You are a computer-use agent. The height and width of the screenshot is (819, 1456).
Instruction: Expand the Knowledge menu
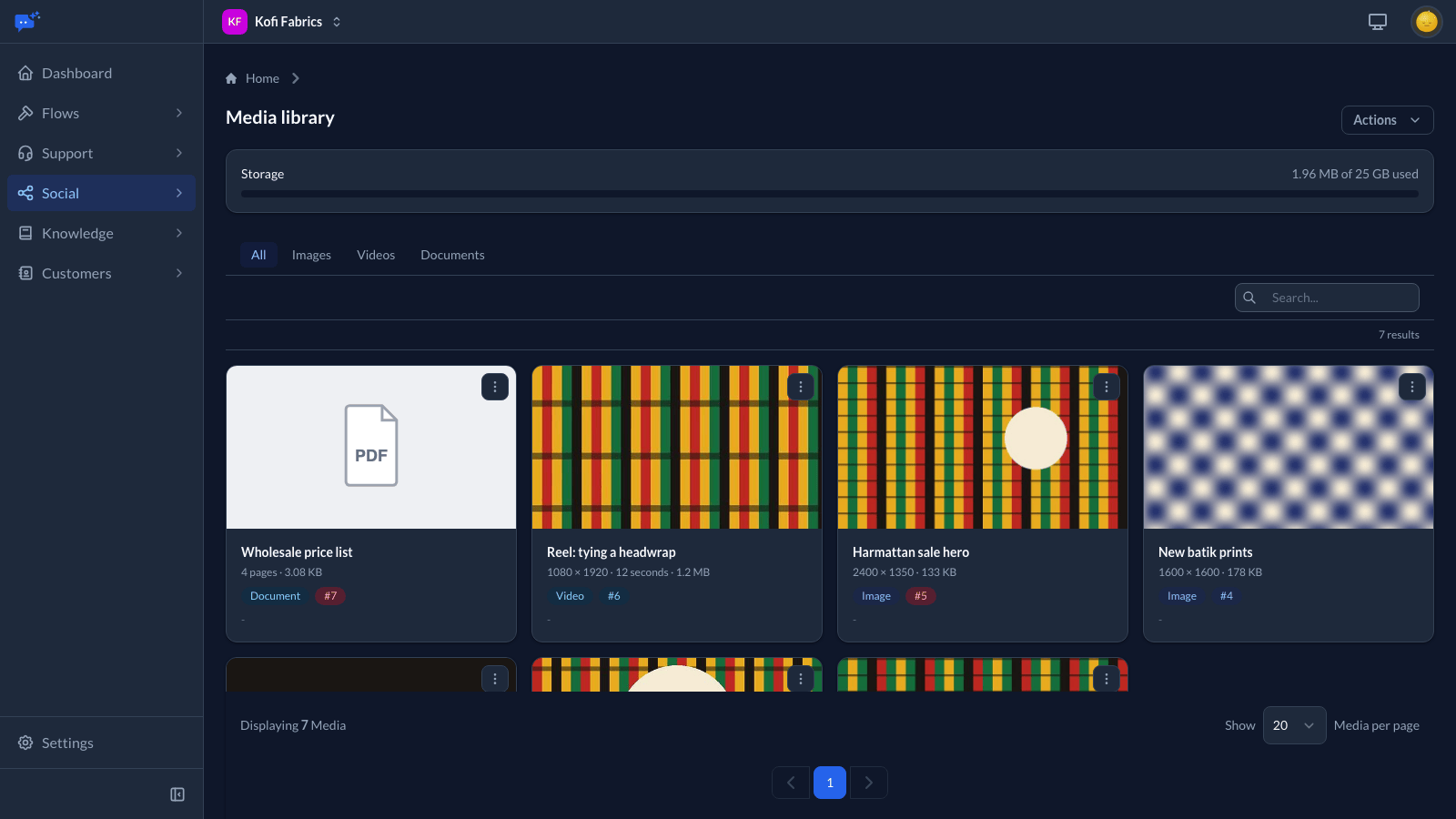pyautogui.click(x=101, y=233)
